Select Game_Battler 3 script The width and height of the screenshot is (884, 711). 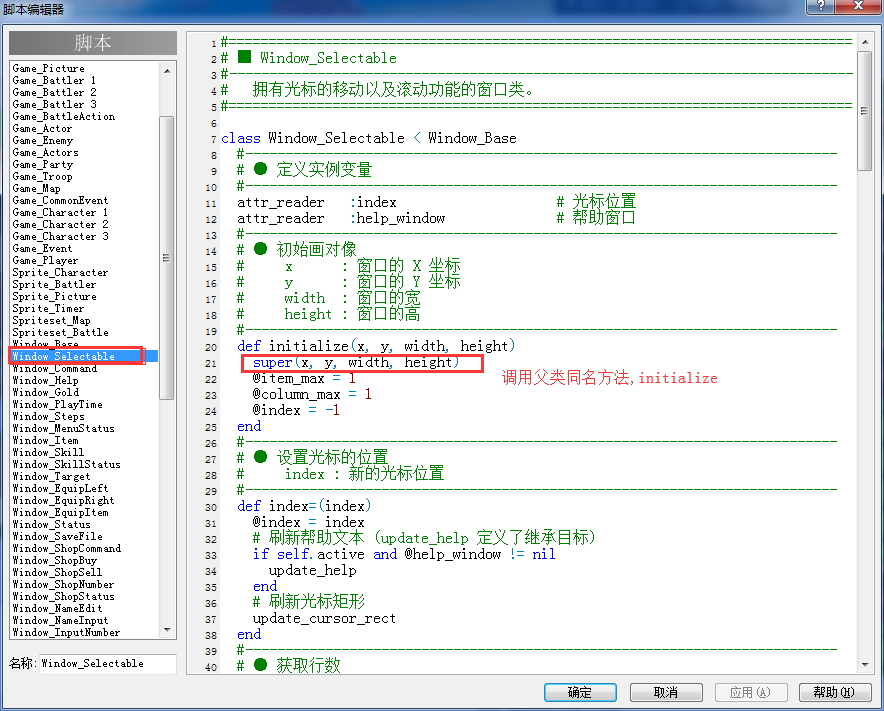[54, 104]
